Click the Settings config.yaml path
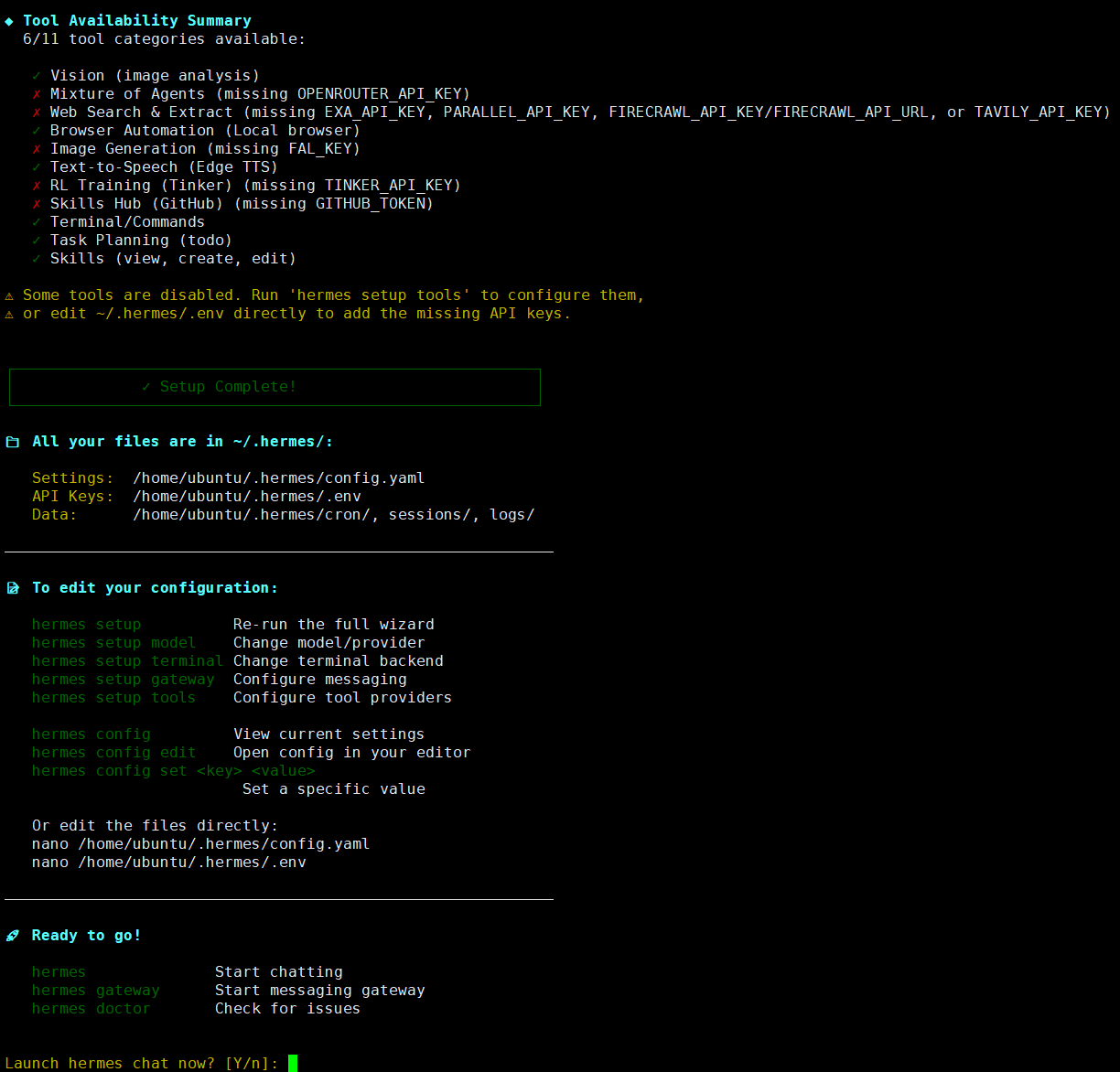Screen dimensions: 1120x1072 pyautogui.click(x=279, y=478)
